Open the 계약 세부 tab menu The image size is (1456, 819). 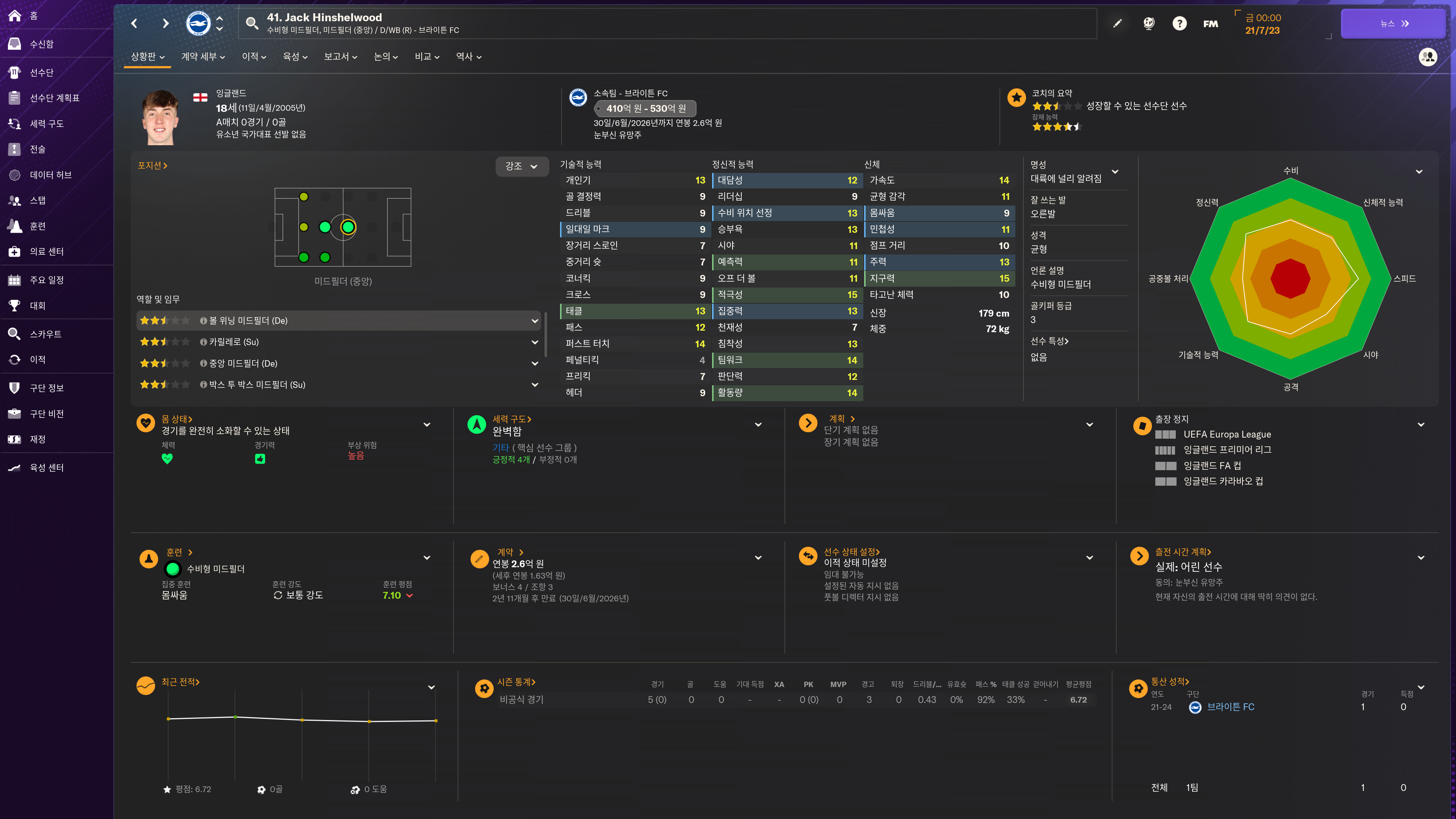[x=203, y=56]
